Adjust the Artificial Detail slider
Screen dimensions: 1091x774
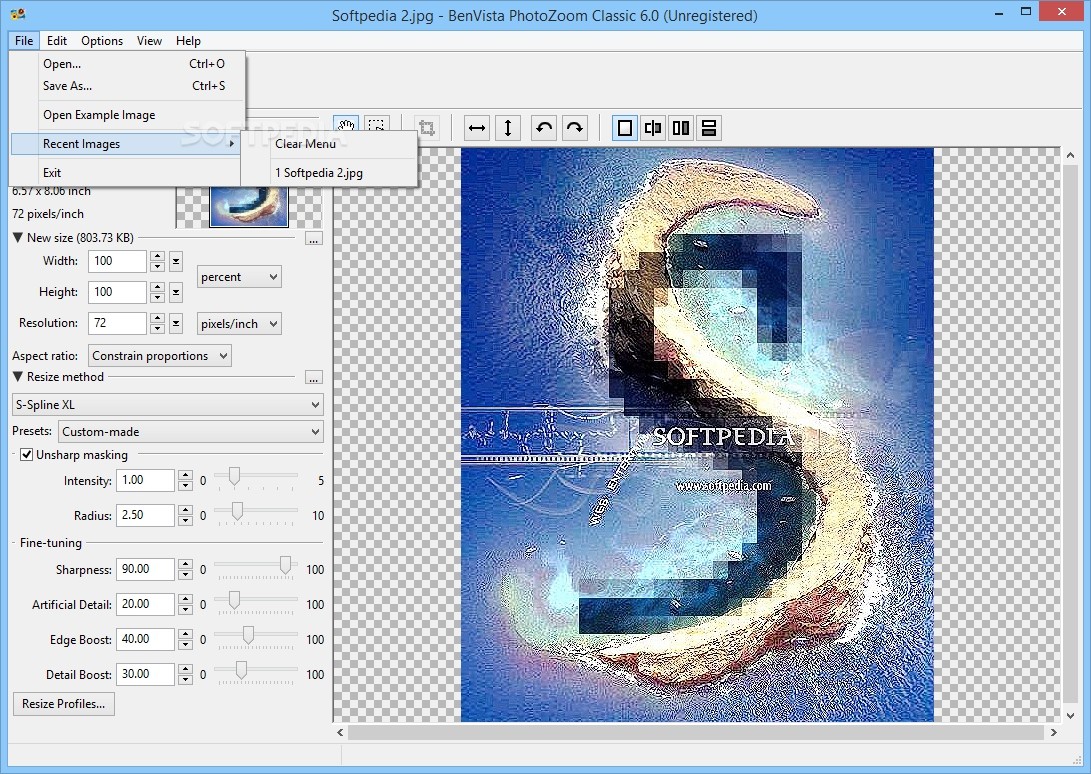[234, 601]
